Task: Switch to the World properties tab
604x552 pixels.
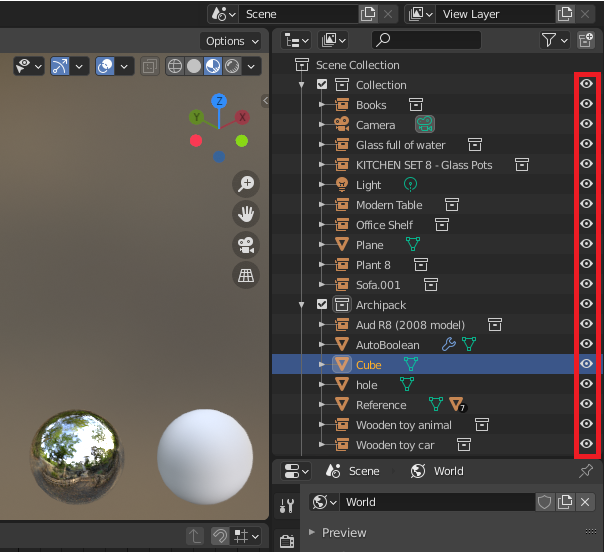Action: coord(437,471)
